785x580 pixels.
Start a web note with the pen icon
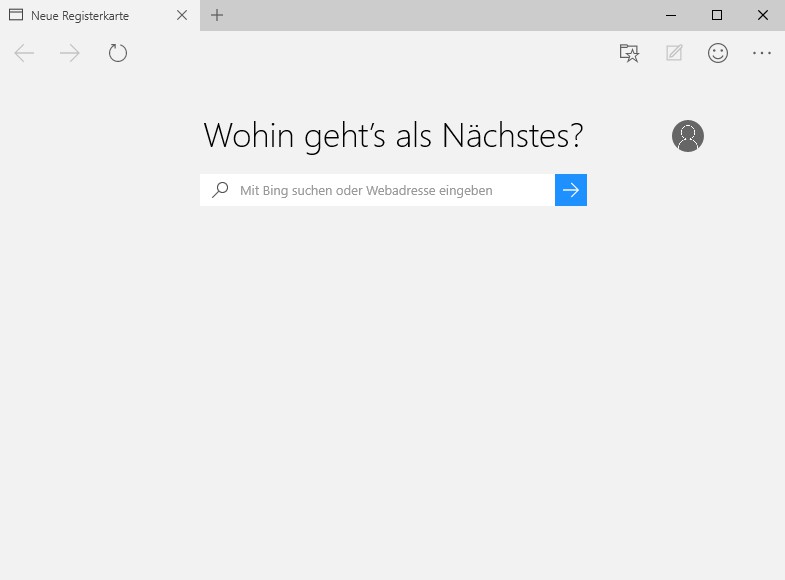click(674, 54)
